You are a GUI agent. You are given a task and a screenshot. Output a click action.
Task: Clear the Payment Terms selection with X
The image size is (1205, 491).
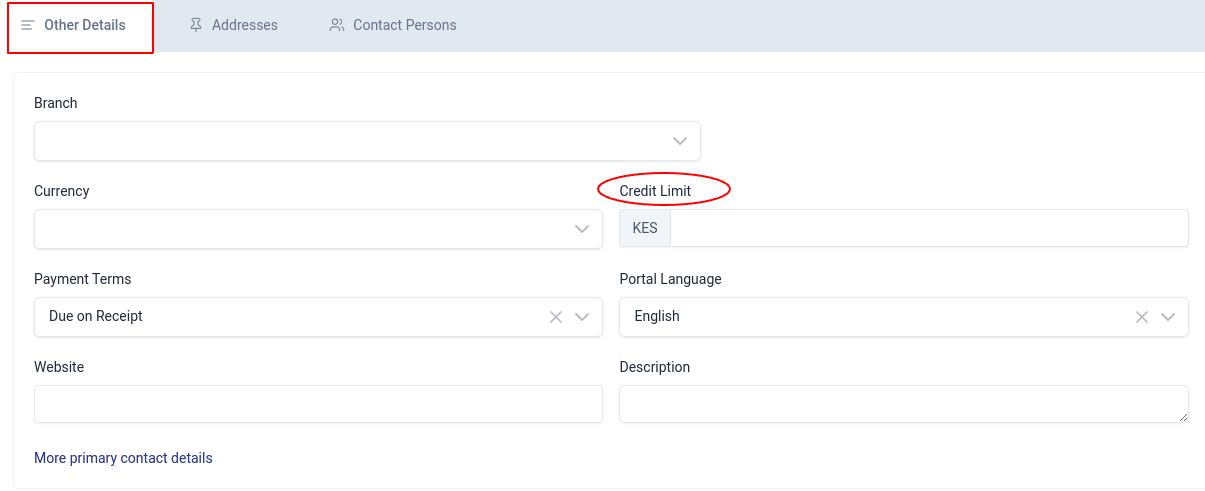click(x=556, y=317)
